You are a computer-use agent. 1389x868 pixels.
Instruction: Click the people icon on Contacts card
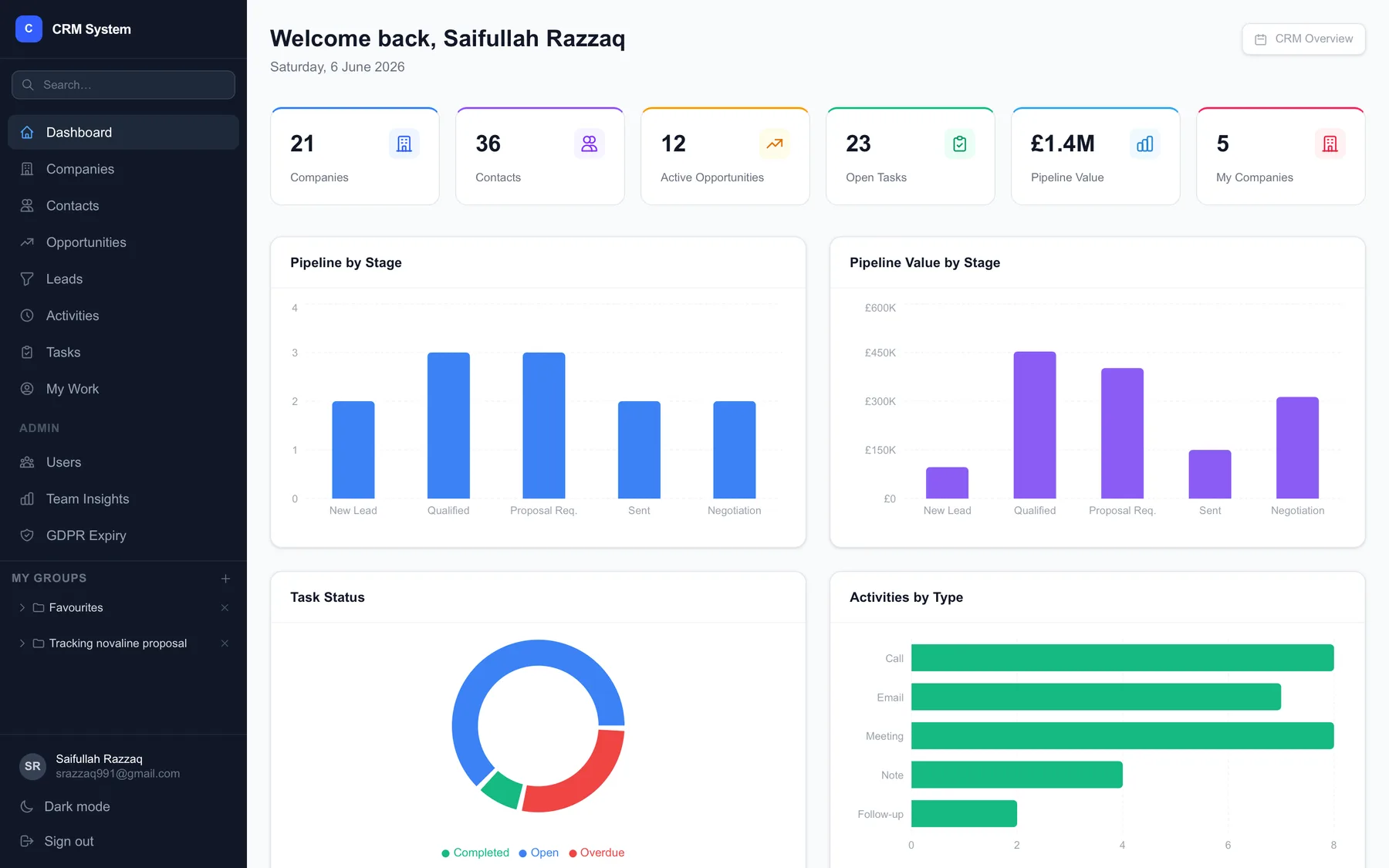[x=589, y=144]
